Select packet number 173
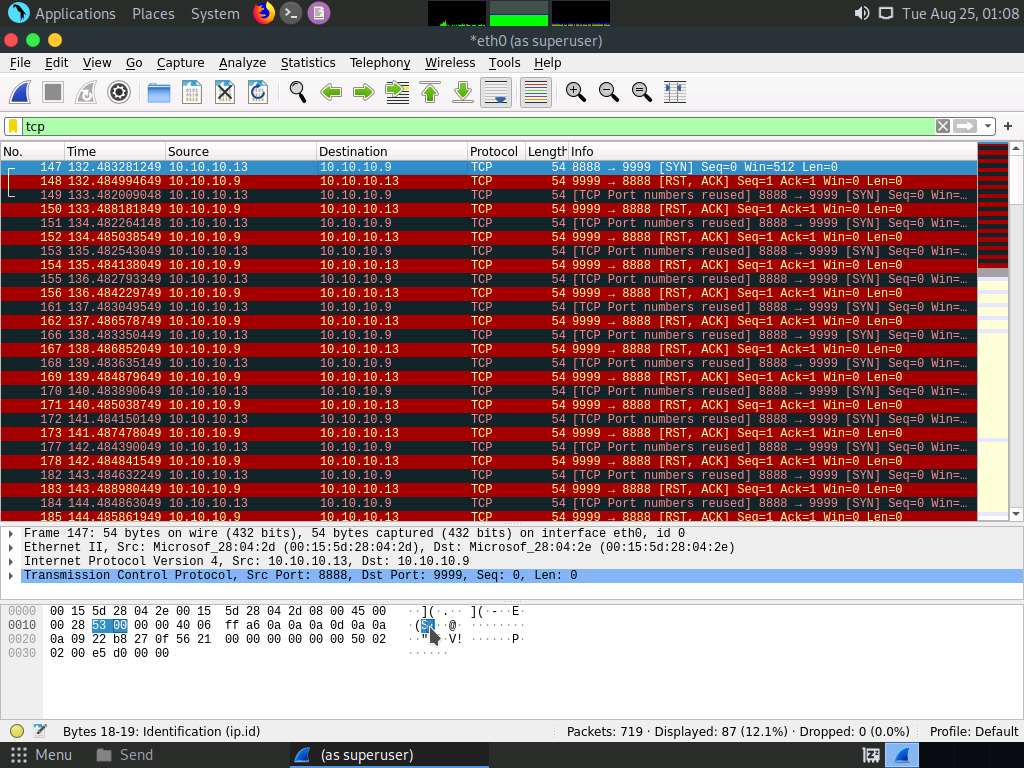The image size is (1024, 768). (x=488, y=433)
